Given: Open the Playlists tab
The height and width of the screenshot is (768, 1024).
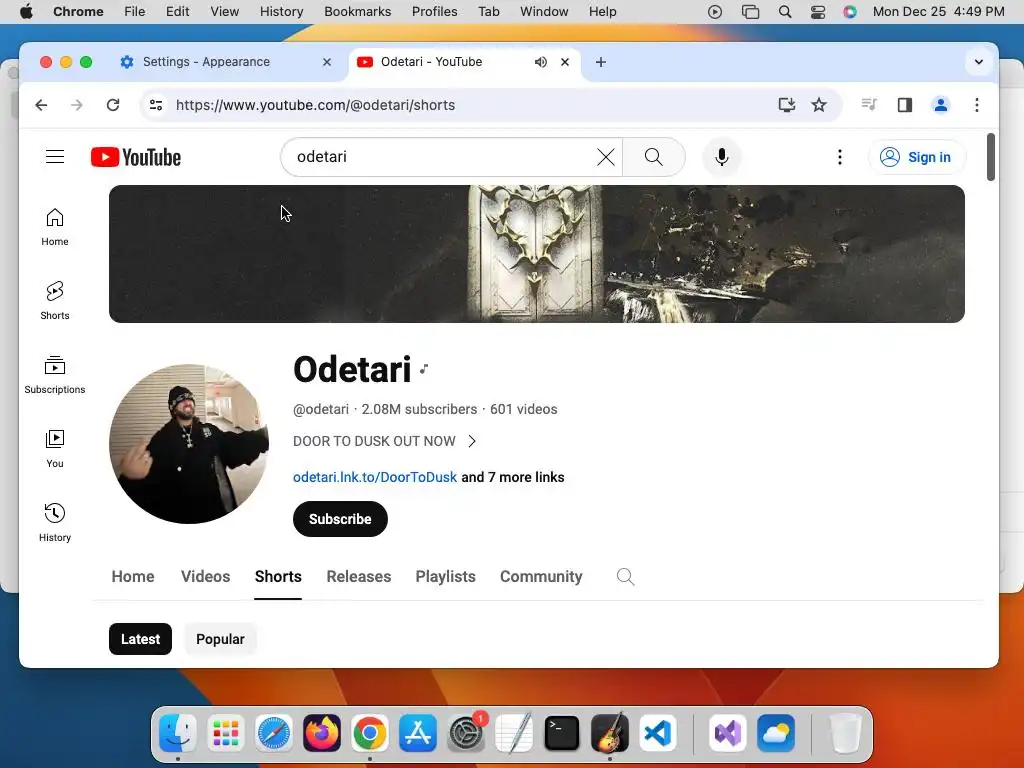Looking at the screenshot, I should point(445,577).
